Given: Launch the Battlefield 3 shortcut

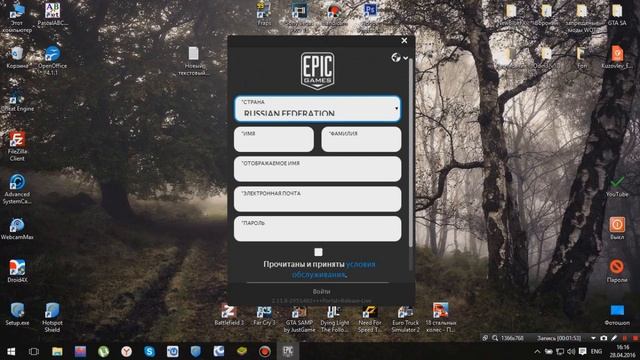Looking at the screenshot, I should (x=229, y=314).
